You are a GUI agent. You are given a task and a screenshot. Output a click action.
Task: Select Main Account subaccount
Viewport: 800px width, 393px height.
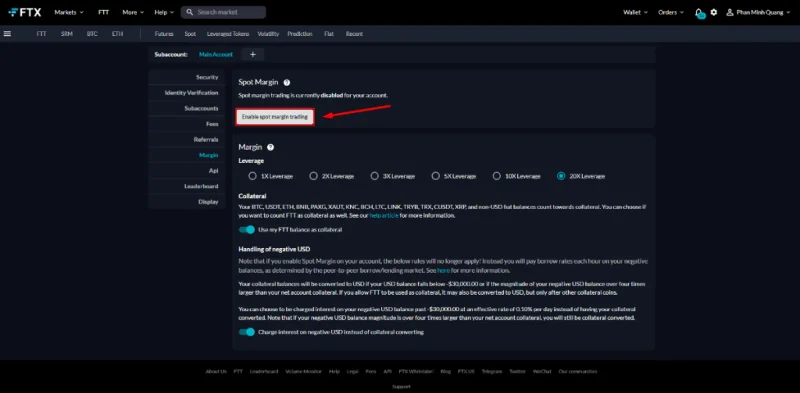click(216, 54)
